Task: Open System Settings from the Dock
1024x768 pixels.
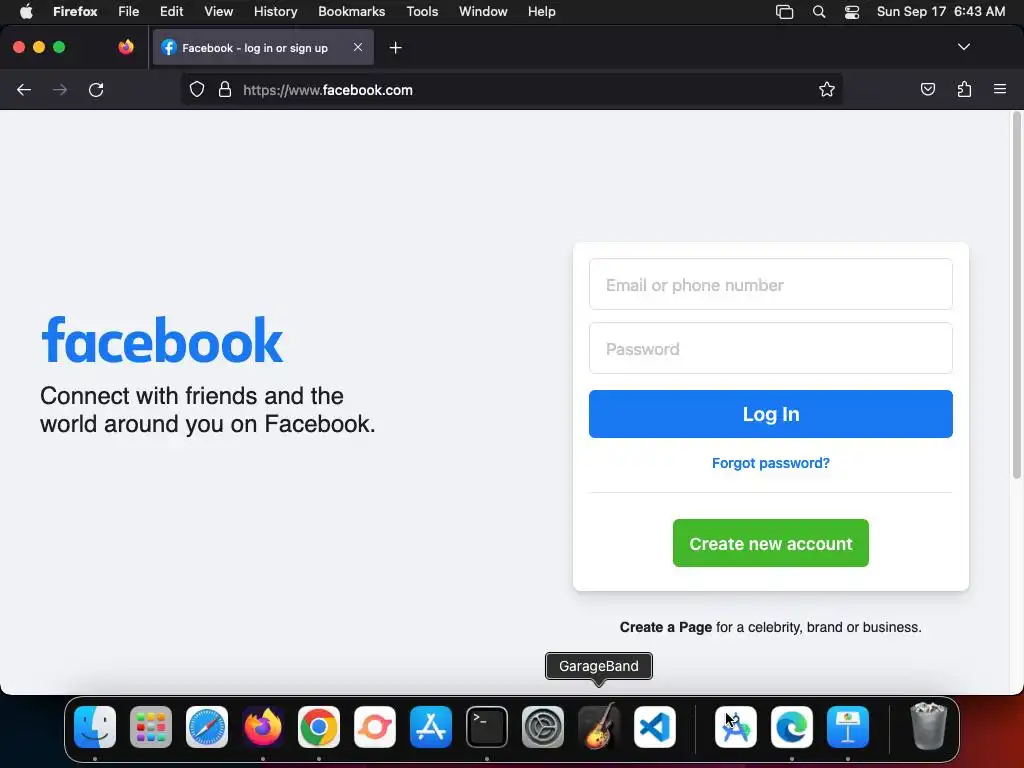Action: click(x=543, y=727)
